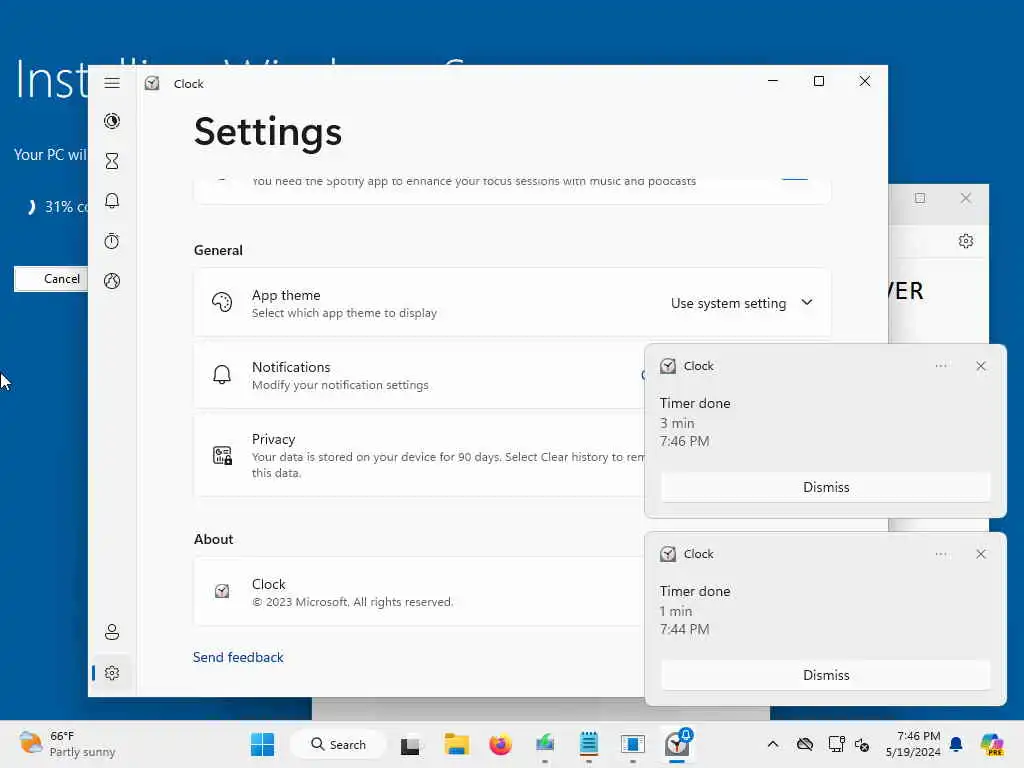Click the '© 2023 Microsoft. All rights reserved.' text
Screen dimensions: 1024x768
[353, 601]
